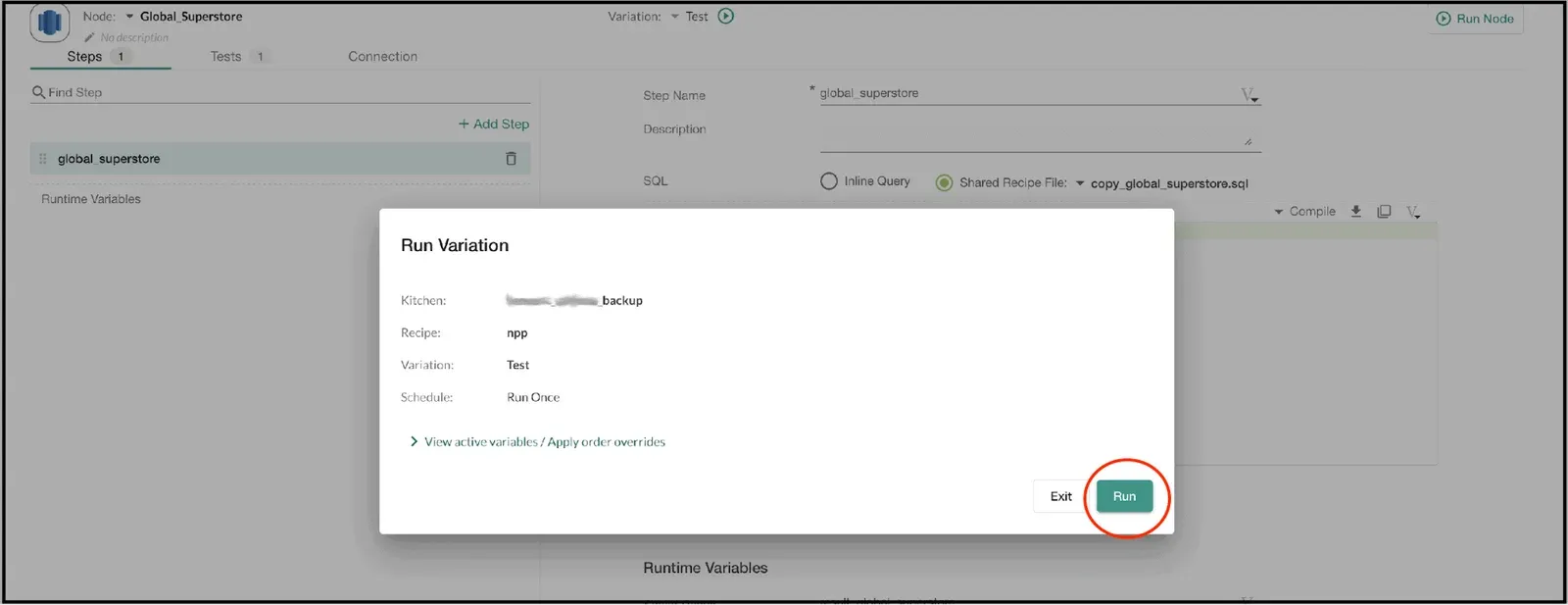Select the Inline Query radio button
1568x605 pixels.
(x=829, y=181)
